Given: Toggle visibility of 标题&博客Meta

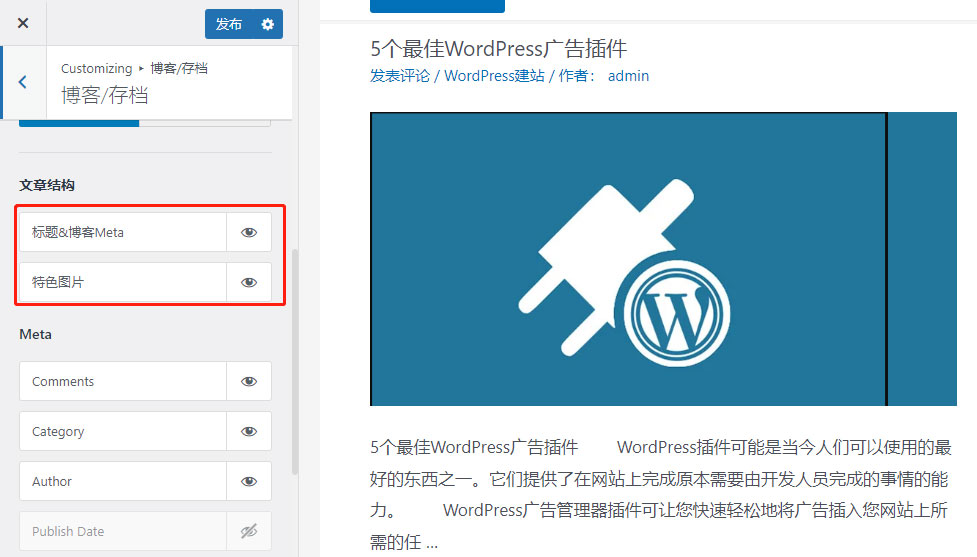Looking at the screenshot, I should [x=249, y=232].
